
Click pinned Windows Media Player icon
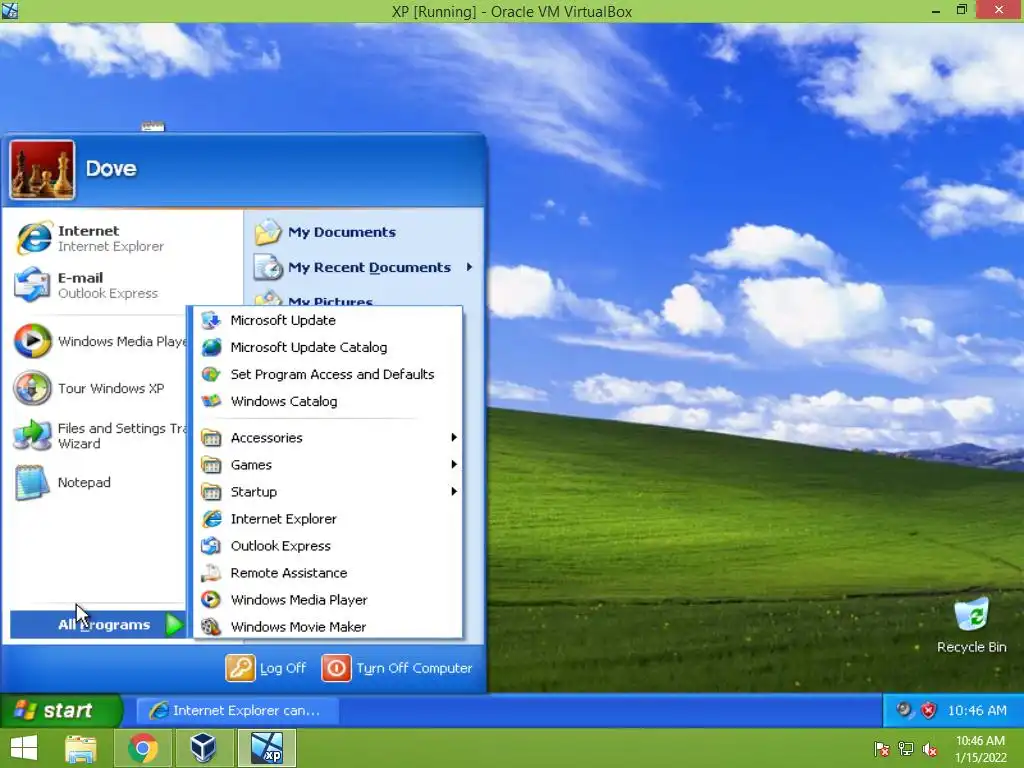(33, 341)
